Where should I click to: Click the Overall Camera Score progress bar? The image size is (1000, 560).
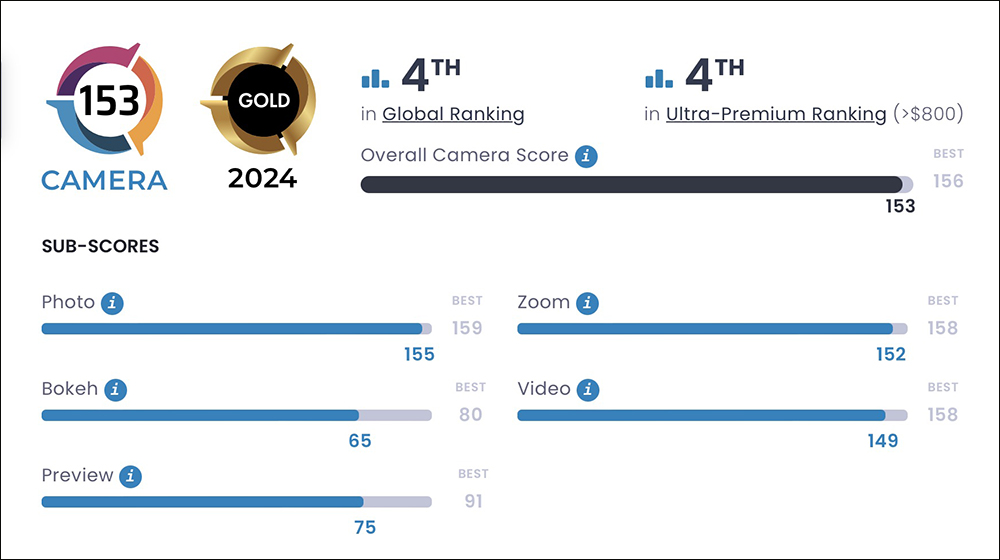click(x=636, y=184)
